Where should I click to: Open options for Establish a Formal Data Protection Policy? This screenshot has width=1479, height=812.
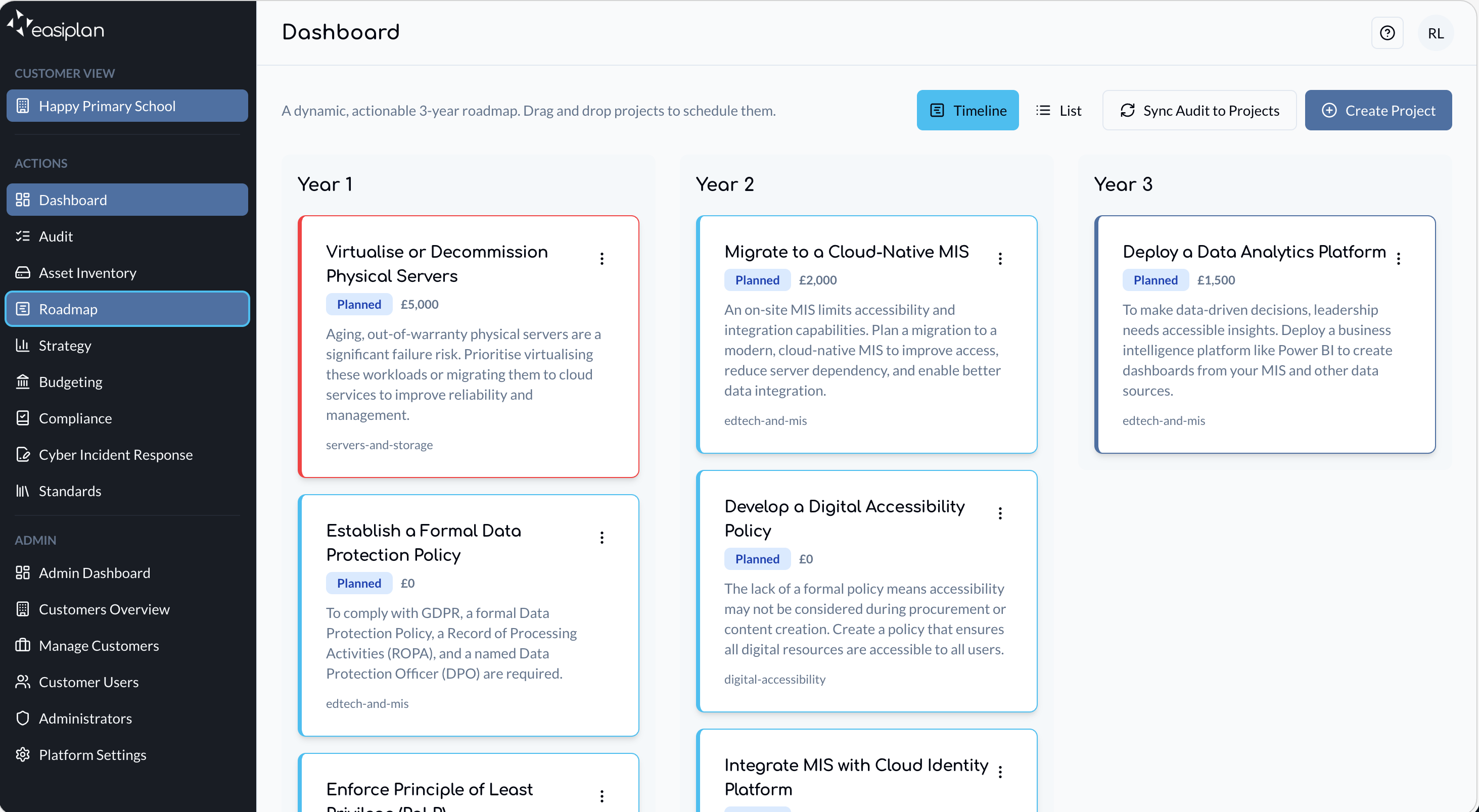tap(602, 538)
